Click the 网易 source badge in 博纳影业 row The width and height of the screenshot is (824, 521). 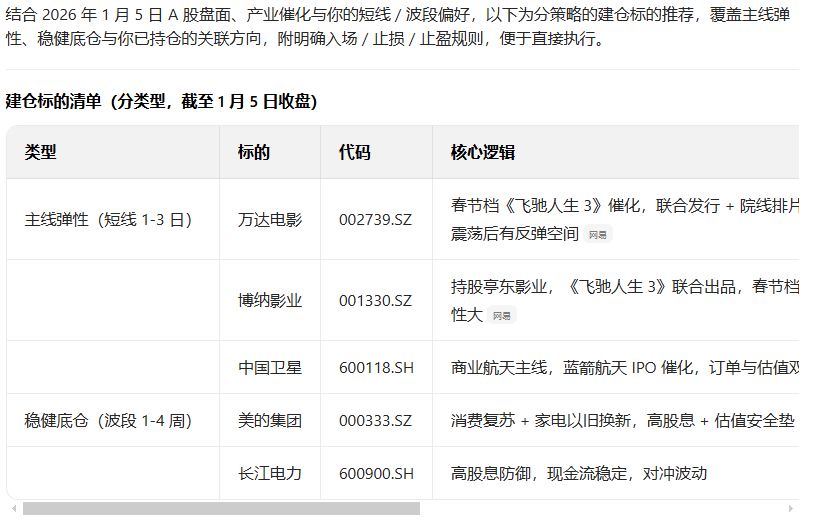[502, 315]
